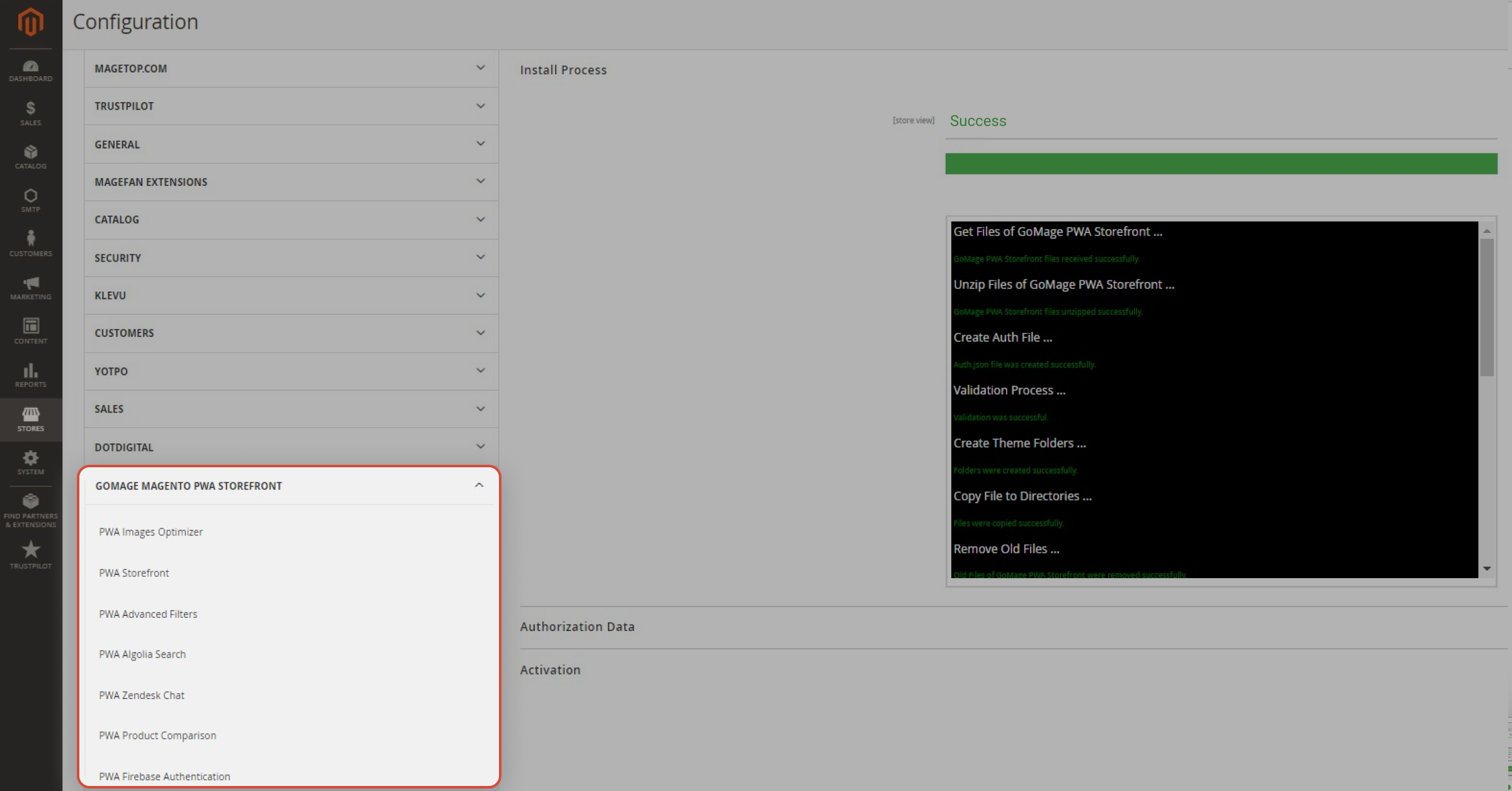
Task: Open the Content sidebar menu
Action: pos(30,332)
